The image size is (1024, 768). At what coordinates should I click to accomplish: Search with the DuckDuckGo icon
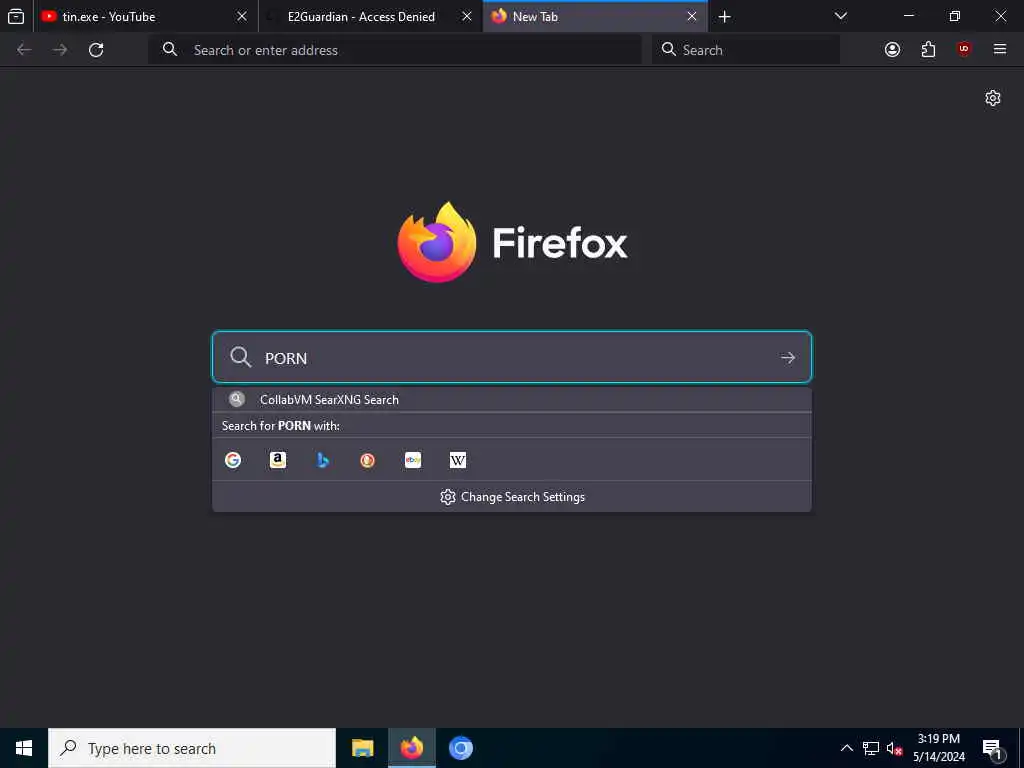pos(368,460)
